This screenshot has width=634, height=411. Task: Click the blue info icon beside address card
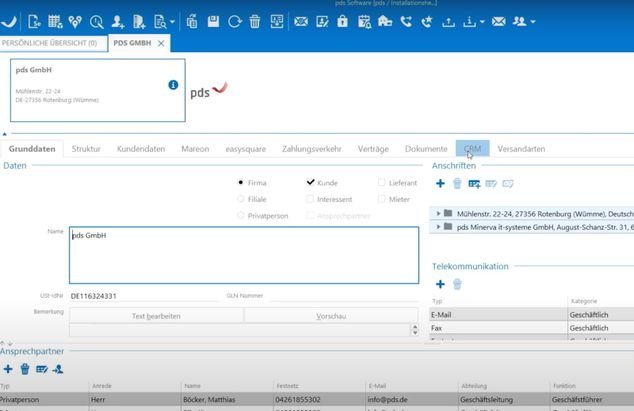pyautogui.click(x=173, y=86)
